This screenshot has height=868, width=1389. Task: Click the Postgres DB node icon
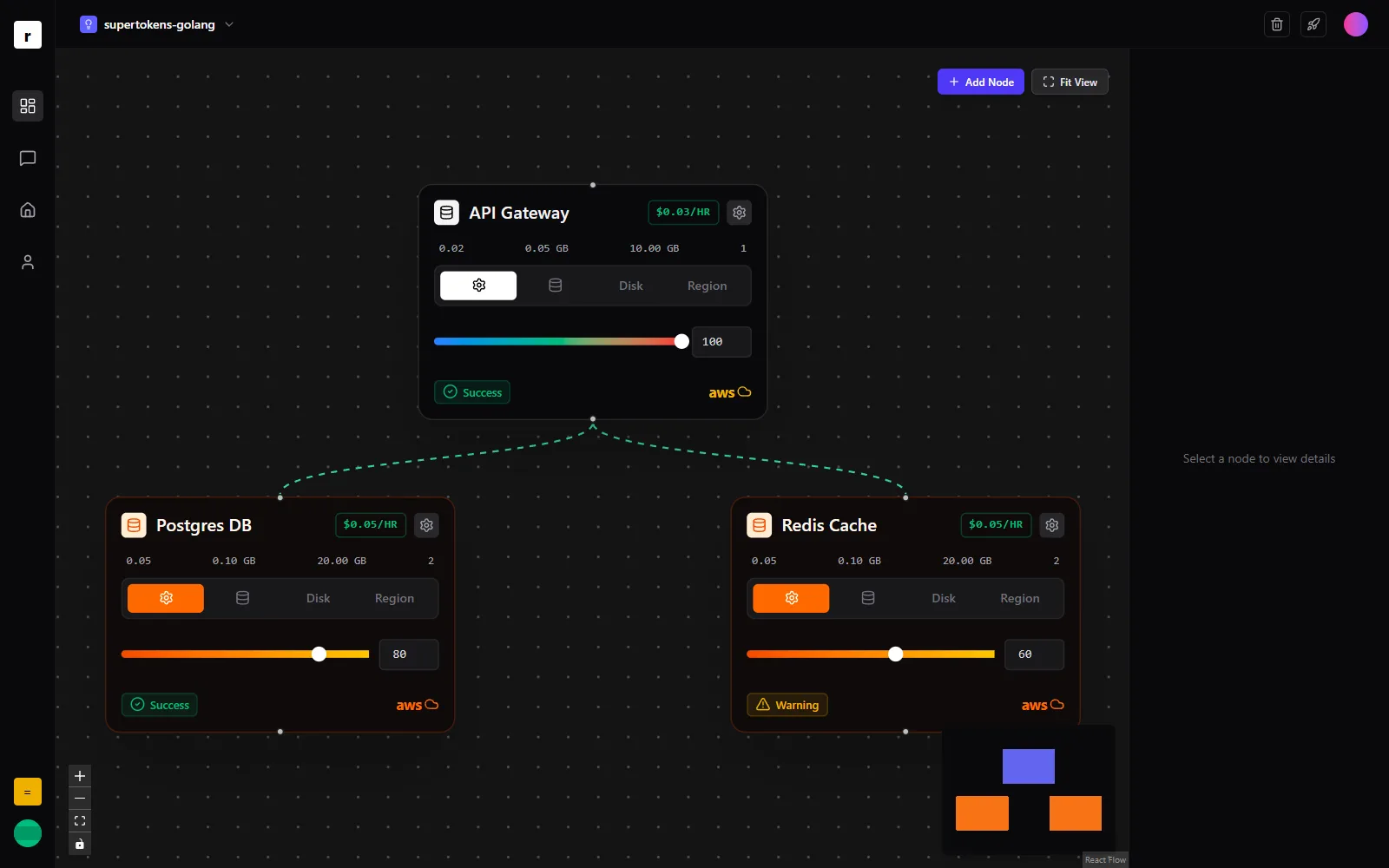click(x=134, y=525)
